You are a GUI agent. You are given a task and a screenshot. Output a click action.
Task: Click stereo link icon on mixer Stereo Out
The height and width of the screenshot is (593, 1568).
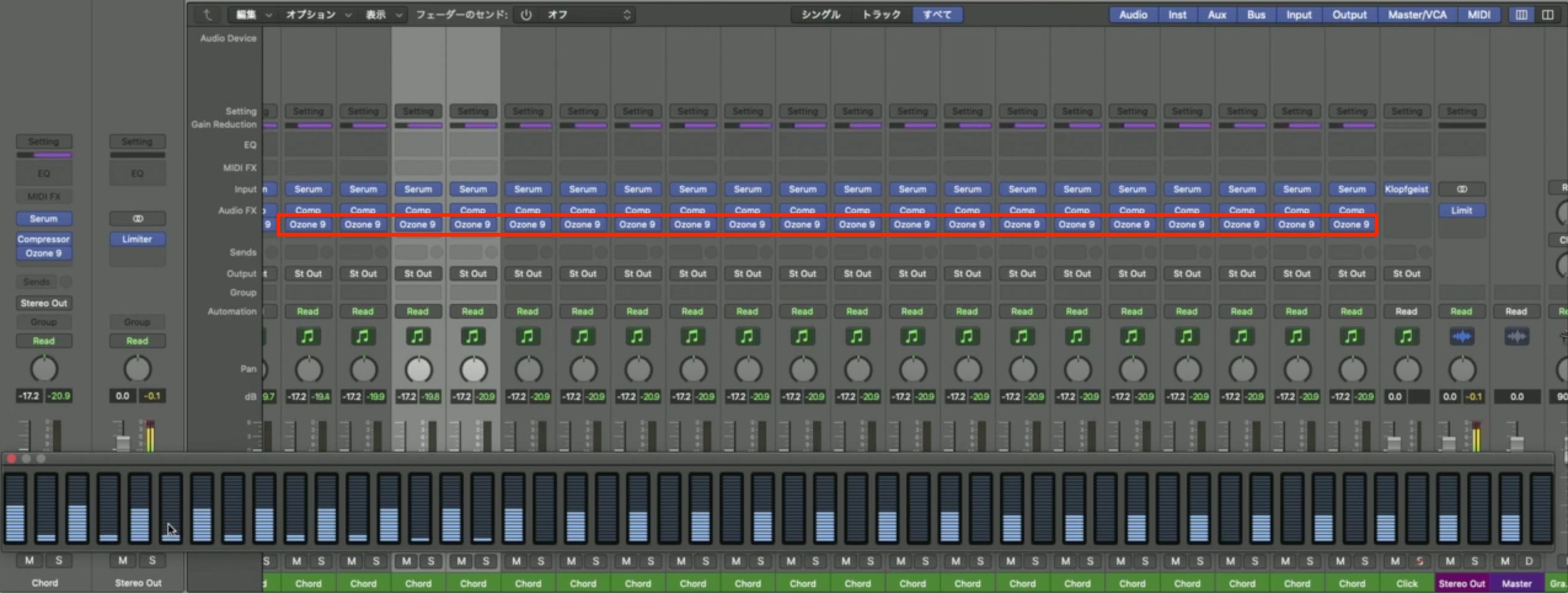[x=1462, y=189]
